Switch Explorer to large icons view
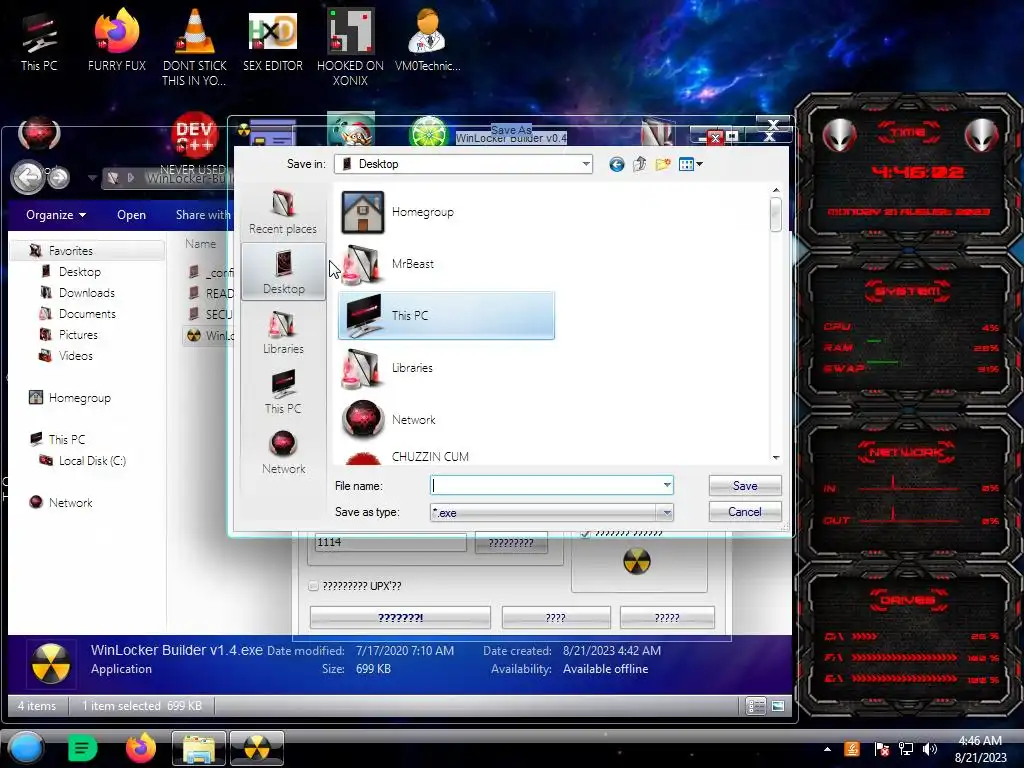This screenshot has height=768, width=1024. coord(777,706)
